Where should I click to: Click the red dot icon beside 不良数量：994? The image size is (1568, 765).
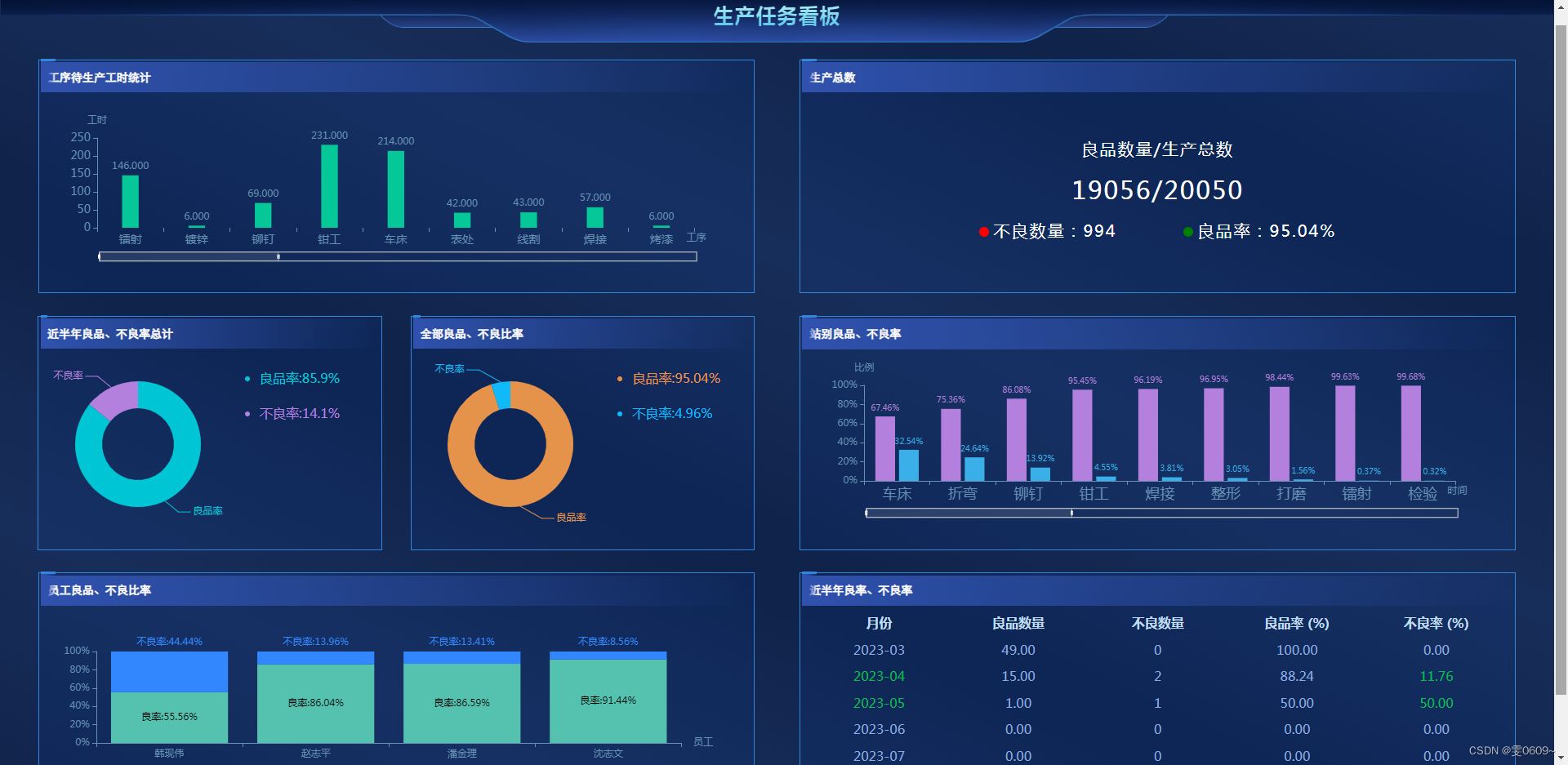pos(984,231)
